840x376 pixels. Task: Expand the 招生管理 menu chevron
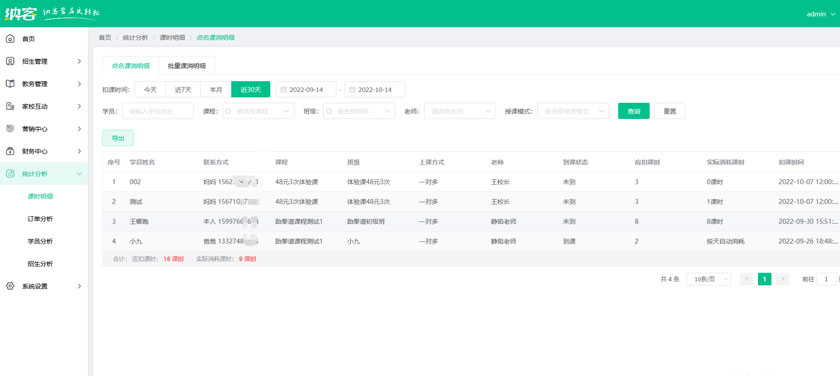tap(79, 62)
